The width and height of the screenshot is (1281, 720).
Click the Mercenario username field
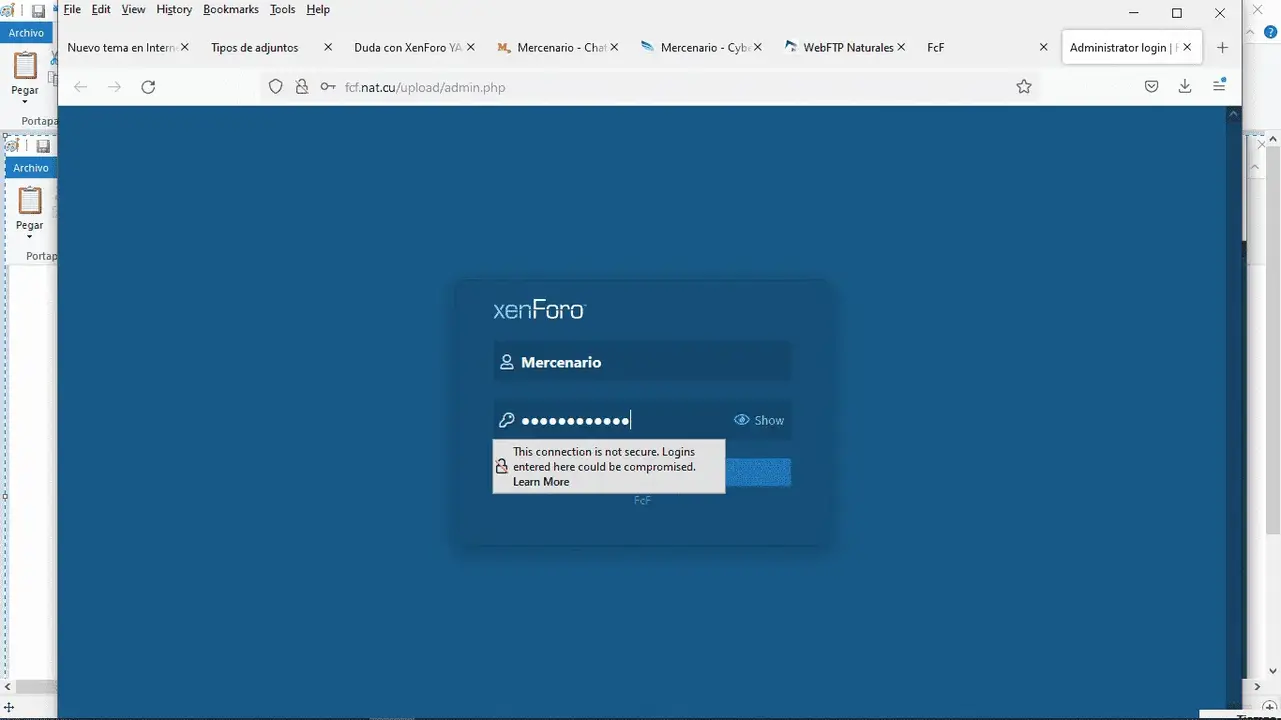642,362
